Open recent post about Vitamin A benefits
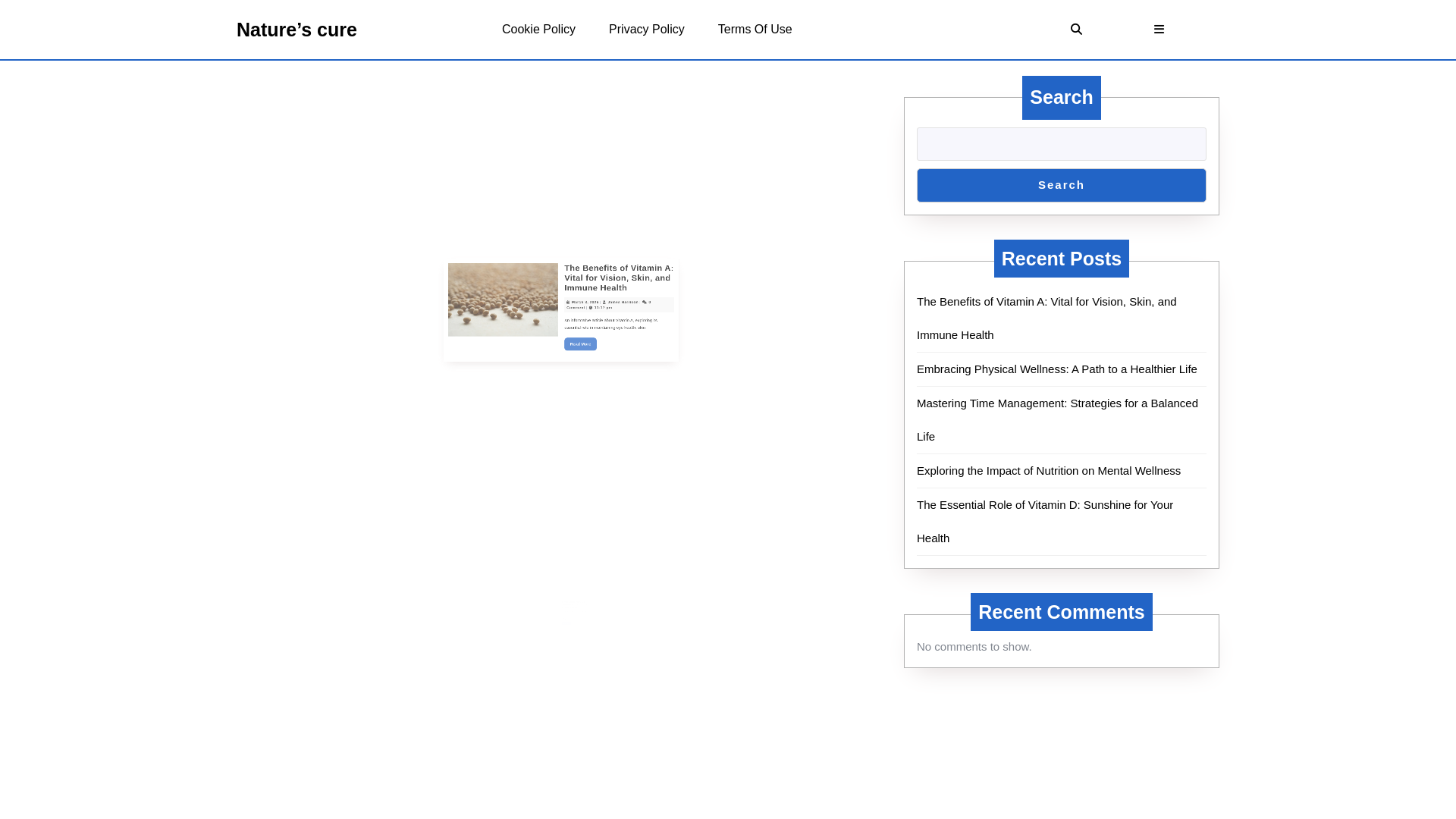Screen dimensions: 1456x819 [1046, 318]
